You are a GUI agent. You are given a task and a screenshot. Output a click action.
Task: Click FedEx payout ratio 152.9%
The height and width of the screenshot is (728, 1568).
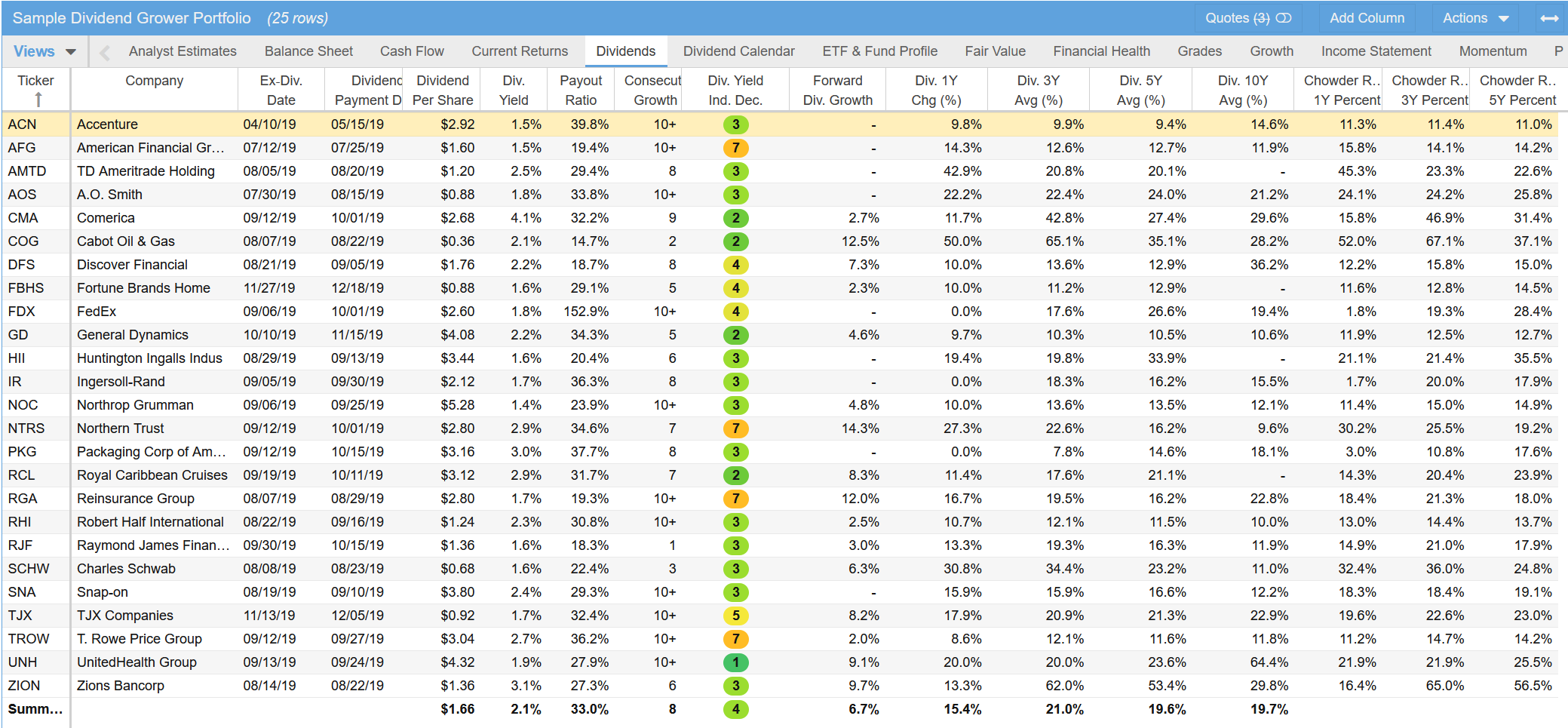(586, 312)
